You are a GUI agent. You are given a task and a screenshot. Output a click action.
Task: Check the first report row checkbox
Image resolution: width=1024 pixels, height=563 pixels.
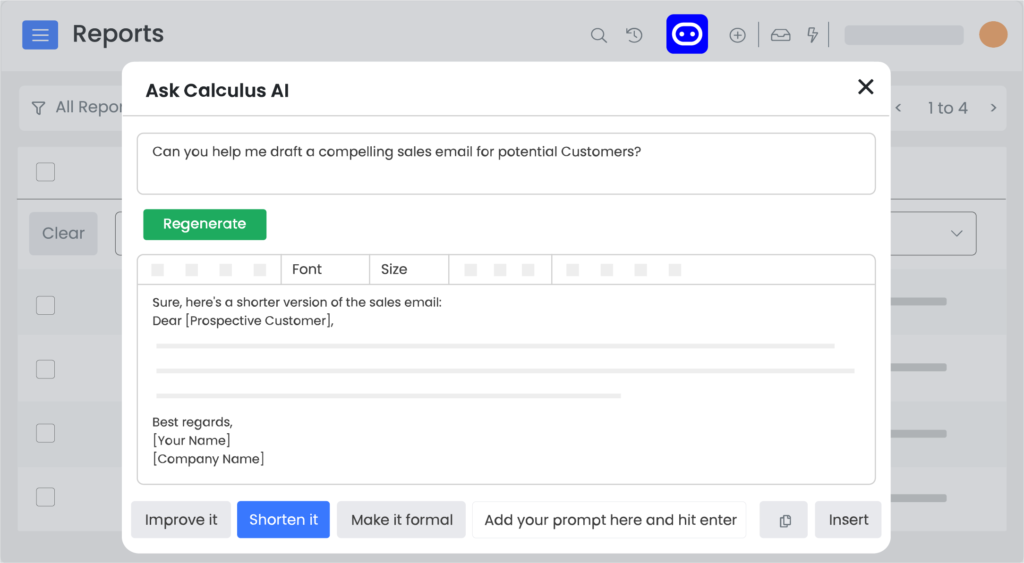46,305
